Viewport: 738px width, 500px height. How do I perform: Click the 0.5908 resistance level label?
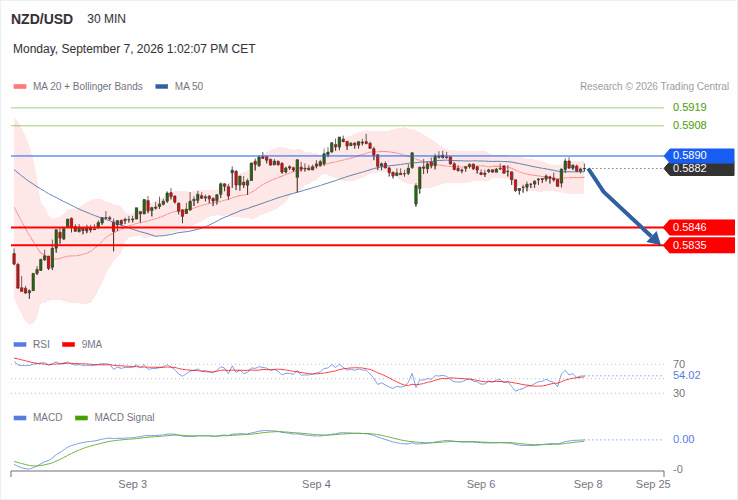[690, 125]
